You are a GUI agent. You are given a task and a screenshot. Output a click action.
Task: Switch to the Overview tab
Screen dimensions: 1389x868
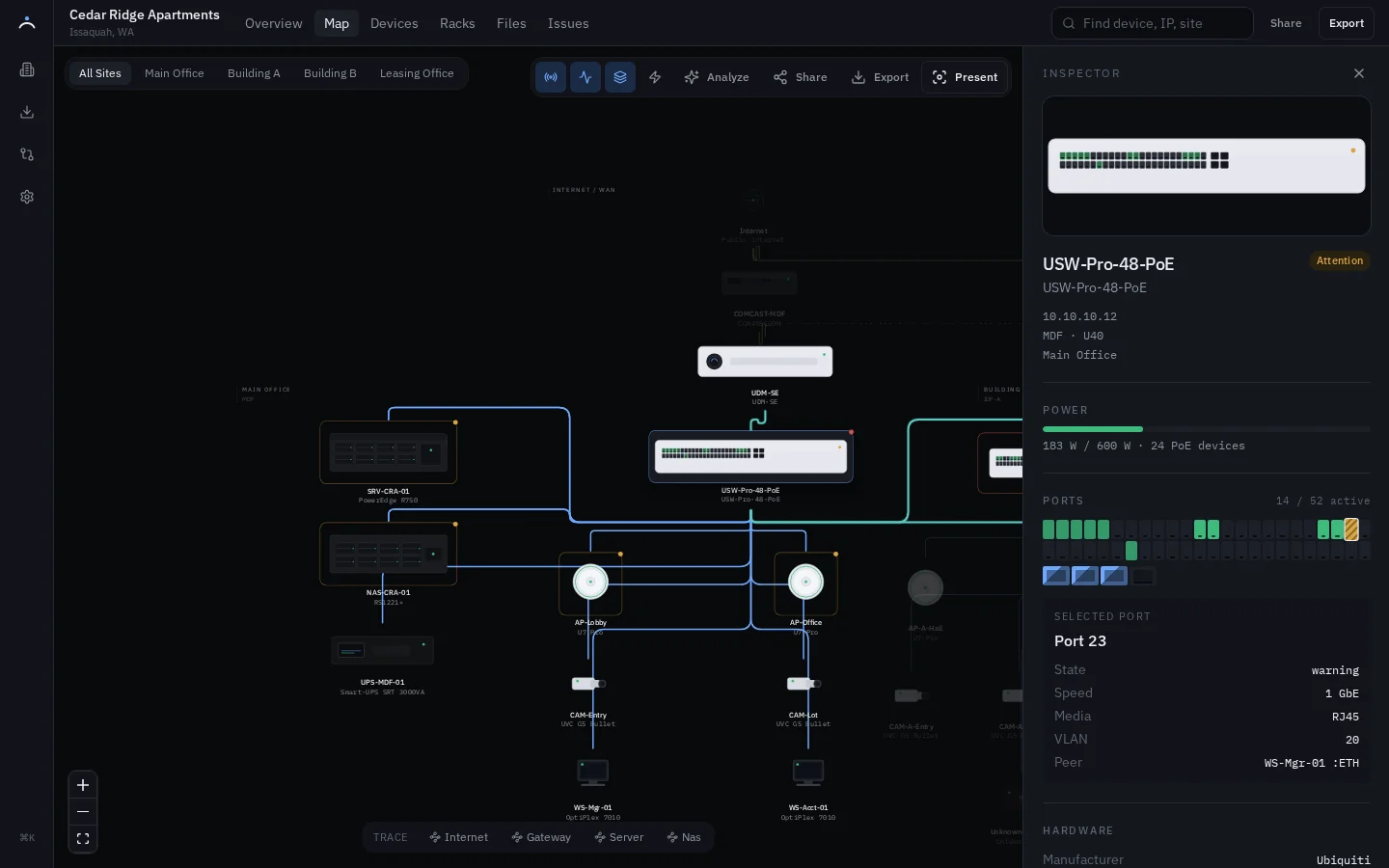point(273,23)
